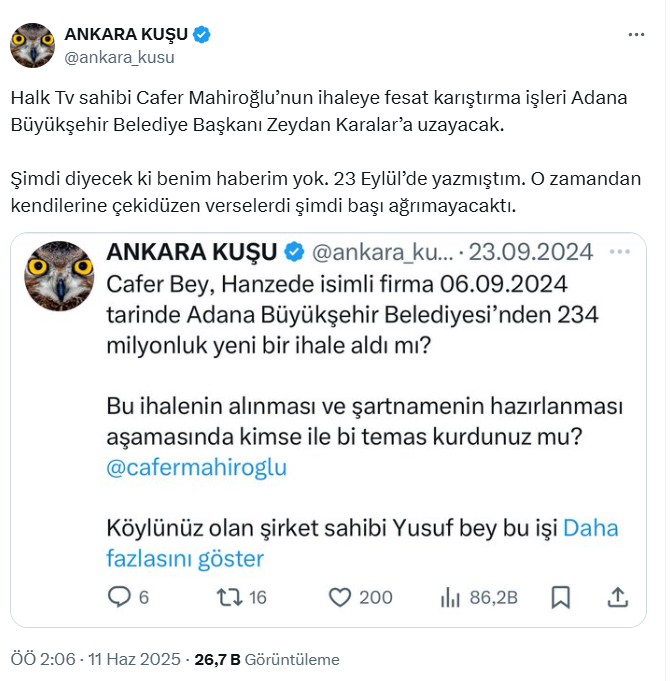This screenshot has height=681, width=670.
Task: Open view analytics icon showing 86,2B
Action: pyautogui.click(x=450, y=597)
